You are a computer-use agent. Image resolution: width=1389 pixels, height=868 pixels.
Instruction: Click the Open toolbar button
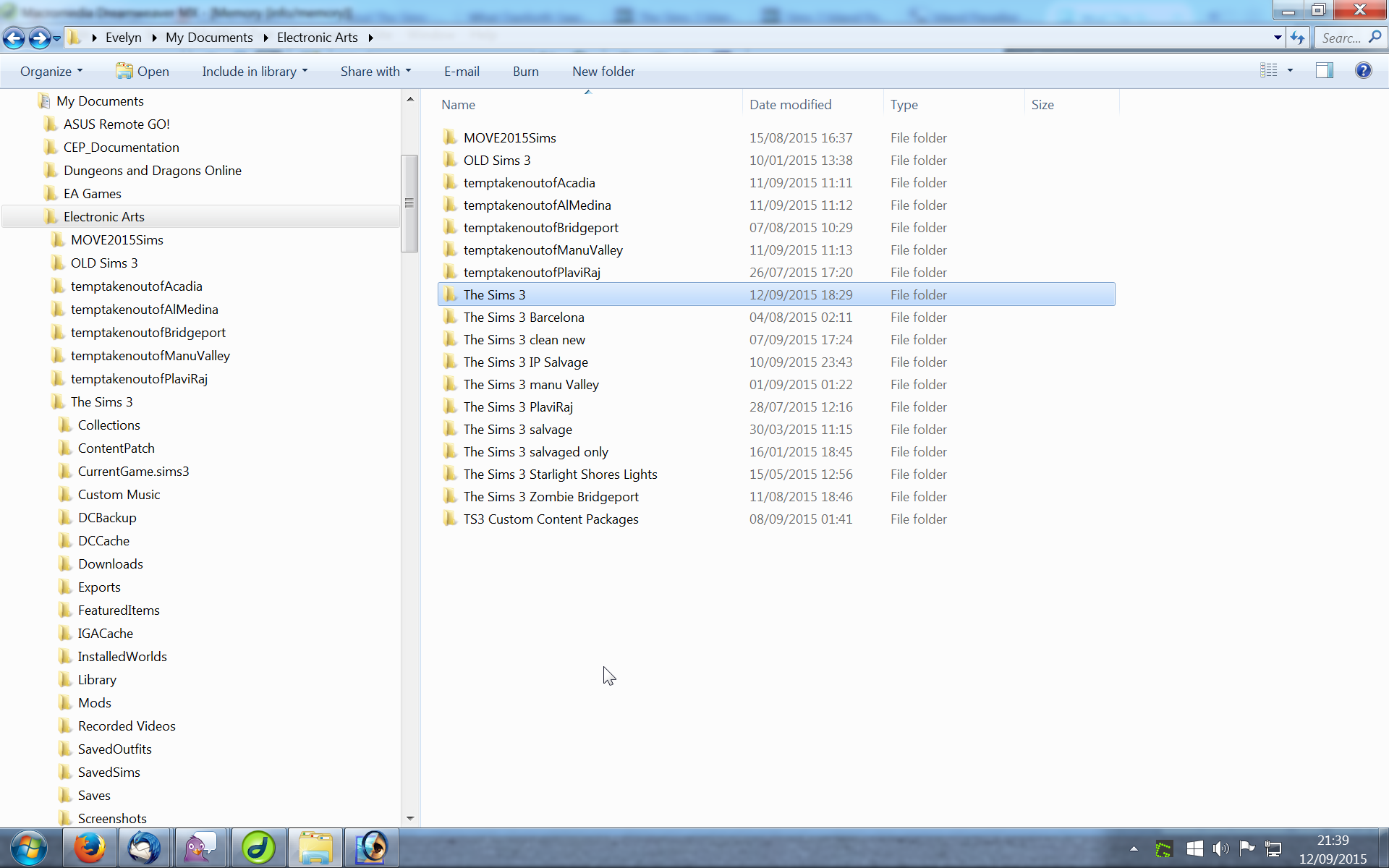pyautogui.click(x=143, y=71)
